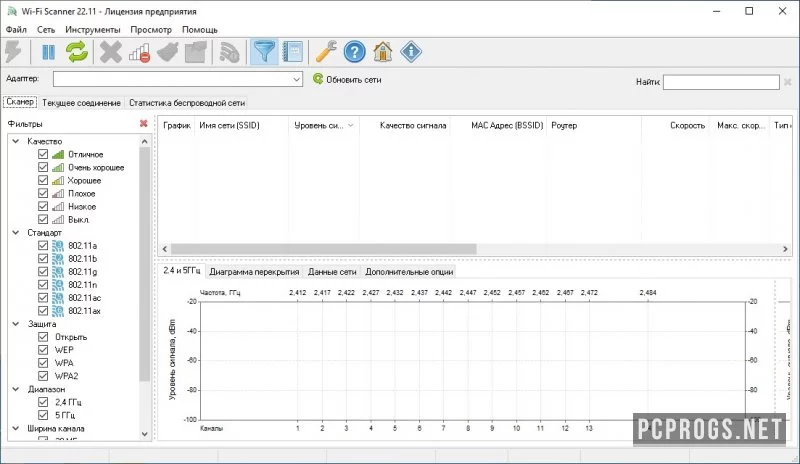The width and height of the screenshot is (800, 464).
Task: Collapse the Качество filter group
Action: click(x=16, y=141)
